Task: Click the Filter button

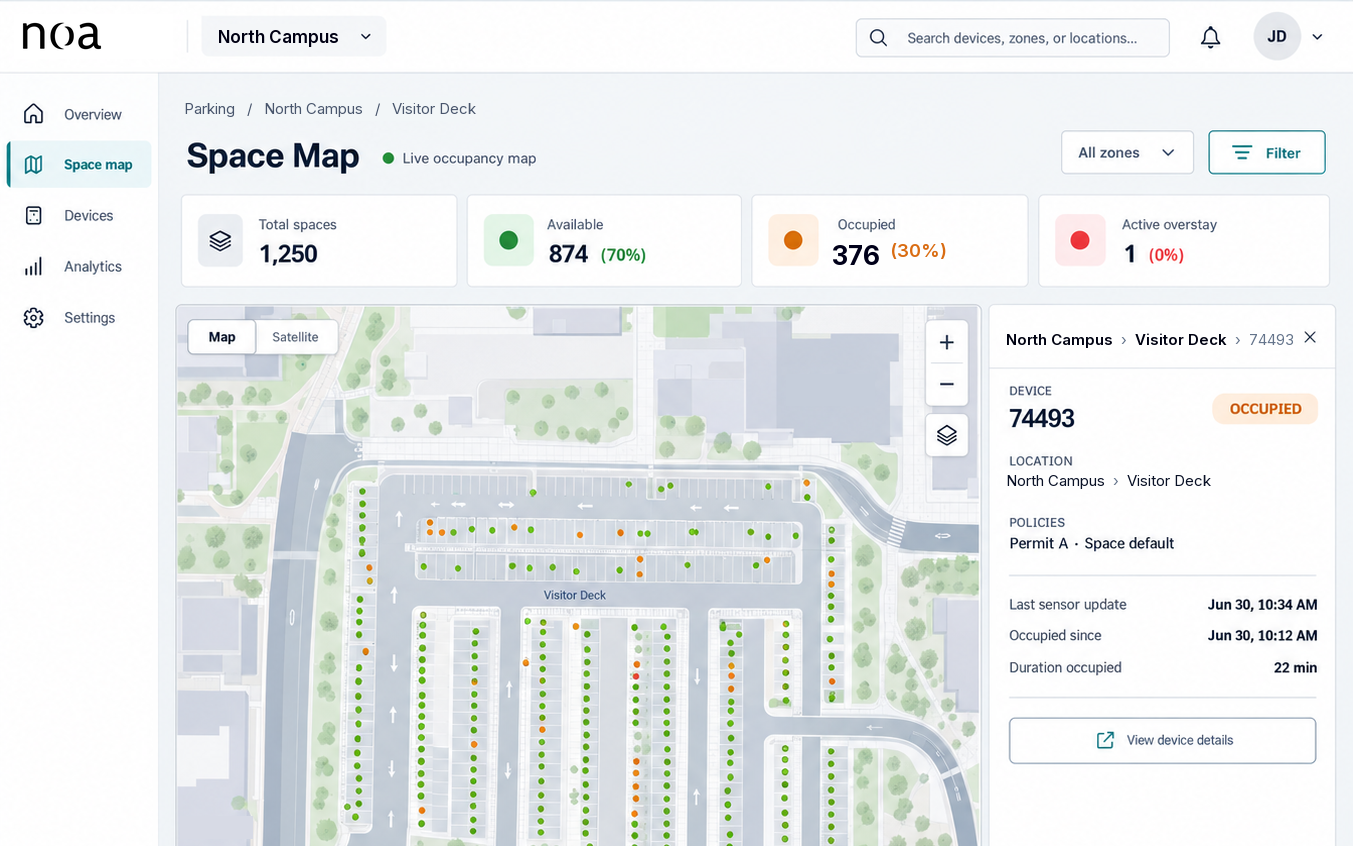Action: [1267, 153]
